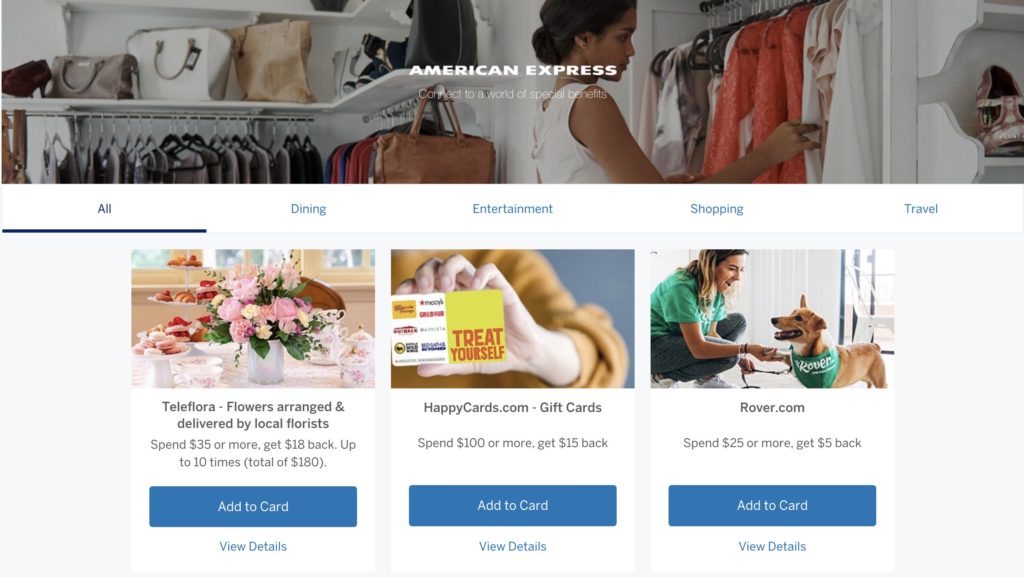Open the Entertainment tab
1024x577 pixels.
(513, 209)
